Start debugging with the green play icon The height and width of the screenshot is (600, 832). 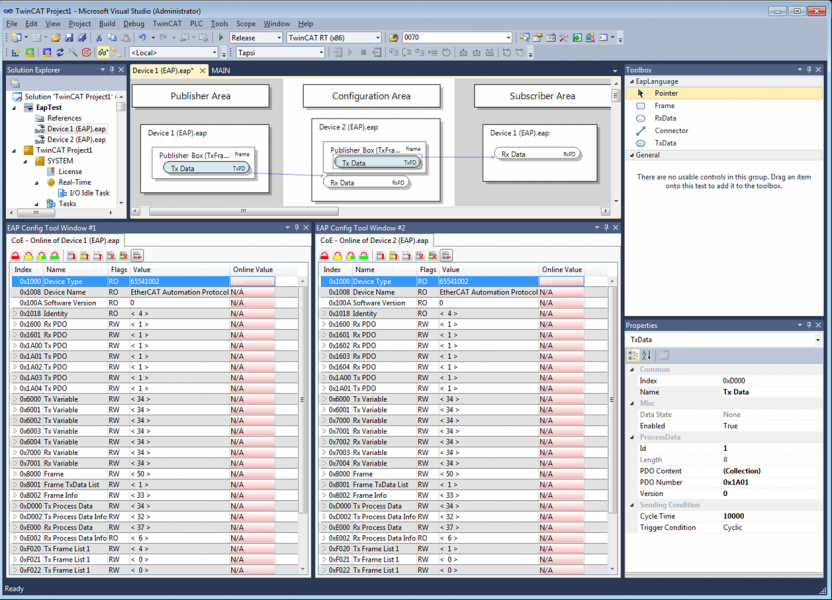(221, 38)
